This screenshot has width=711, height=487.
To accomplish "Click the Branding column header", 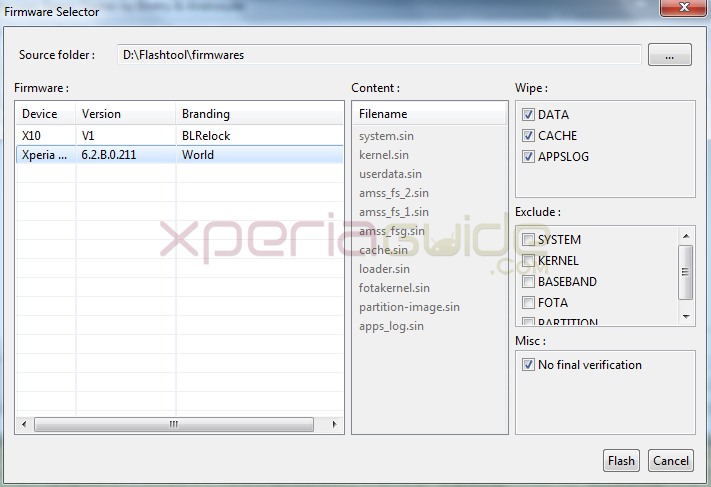I will click(x=259, y=114).
